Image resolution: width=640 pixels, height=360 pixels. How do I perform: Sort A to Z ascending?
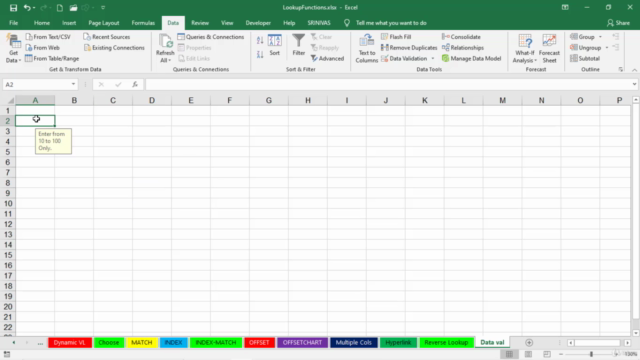[x=260, y=40]
